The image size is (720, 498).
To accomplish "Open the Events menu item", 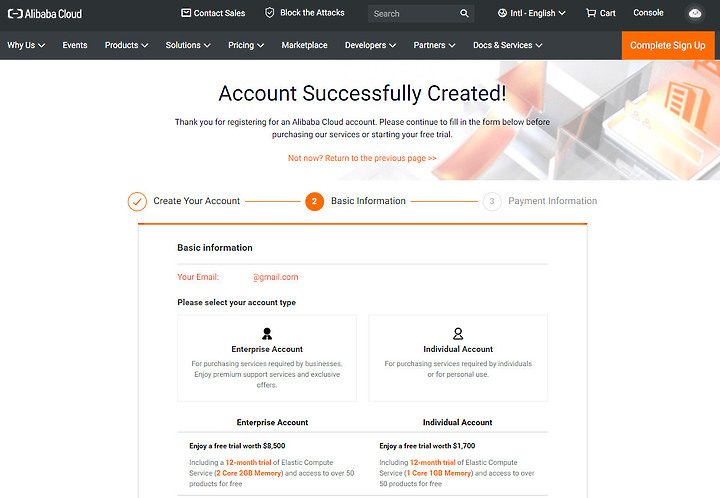I will click(x=75, y=45).
